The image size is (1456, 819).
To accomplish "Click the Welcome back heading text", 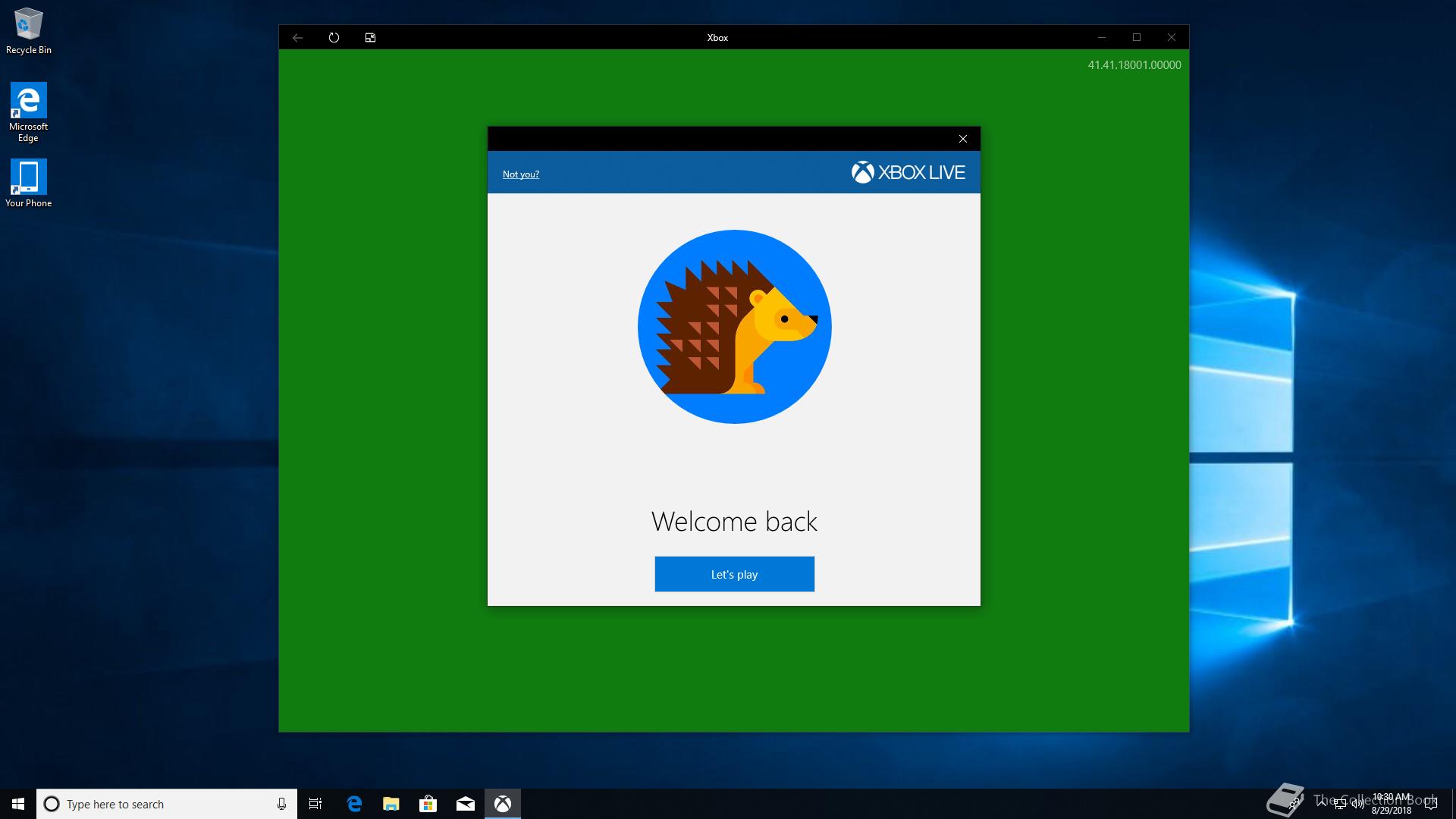I will tap(734, 521).
